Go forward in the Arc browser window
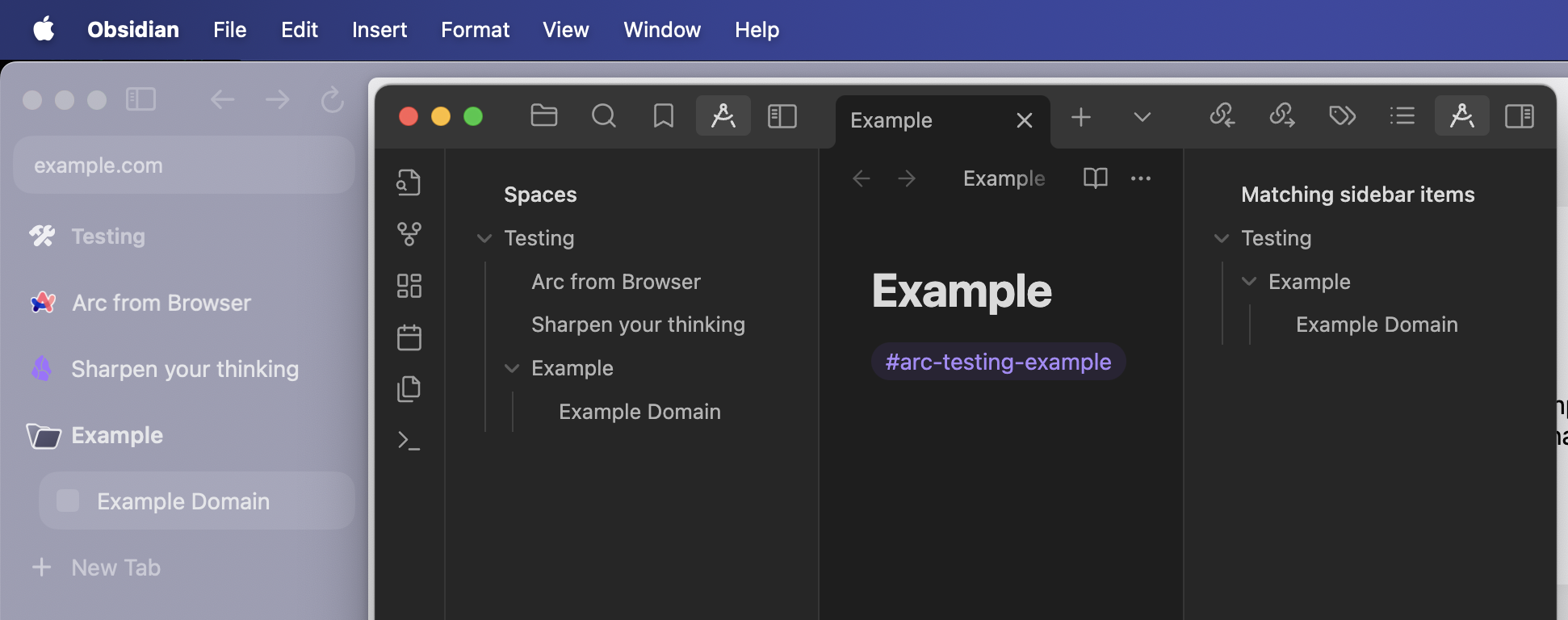 pos(277,99)
